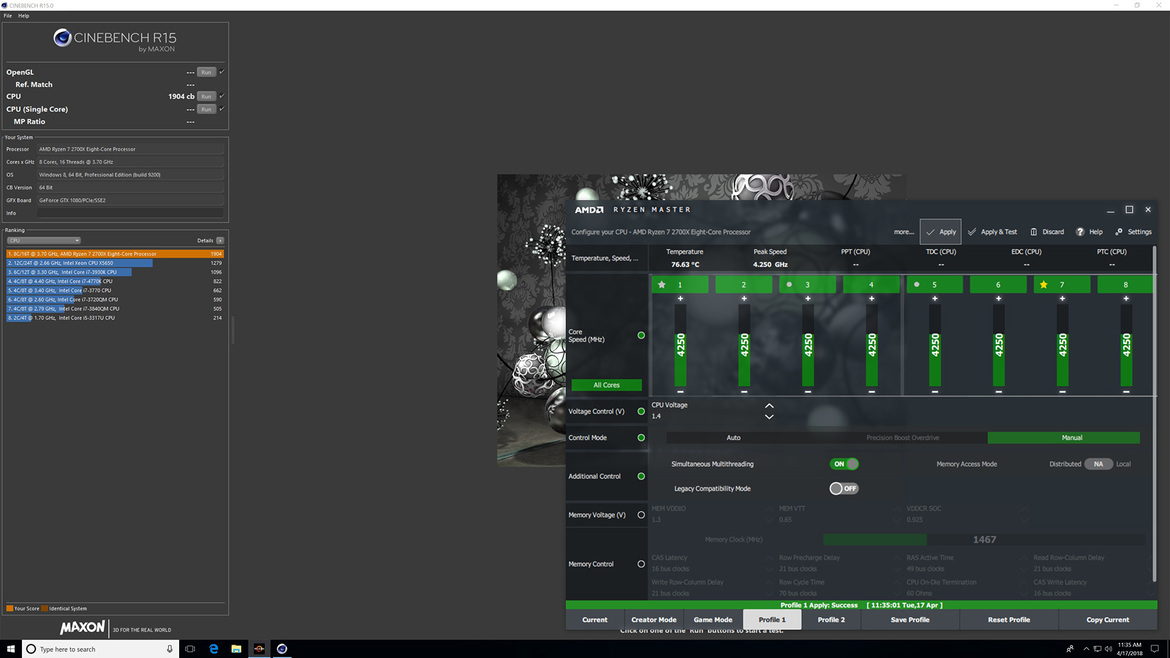Toggle the Control Mode indicator
1170x658 pixels.
click(x=641, y=438)
